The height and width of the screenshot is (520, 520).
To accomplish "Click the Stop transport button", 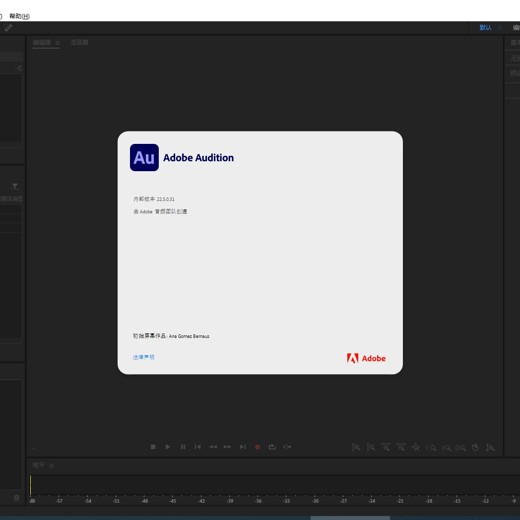I will click(x=153, y=447).
